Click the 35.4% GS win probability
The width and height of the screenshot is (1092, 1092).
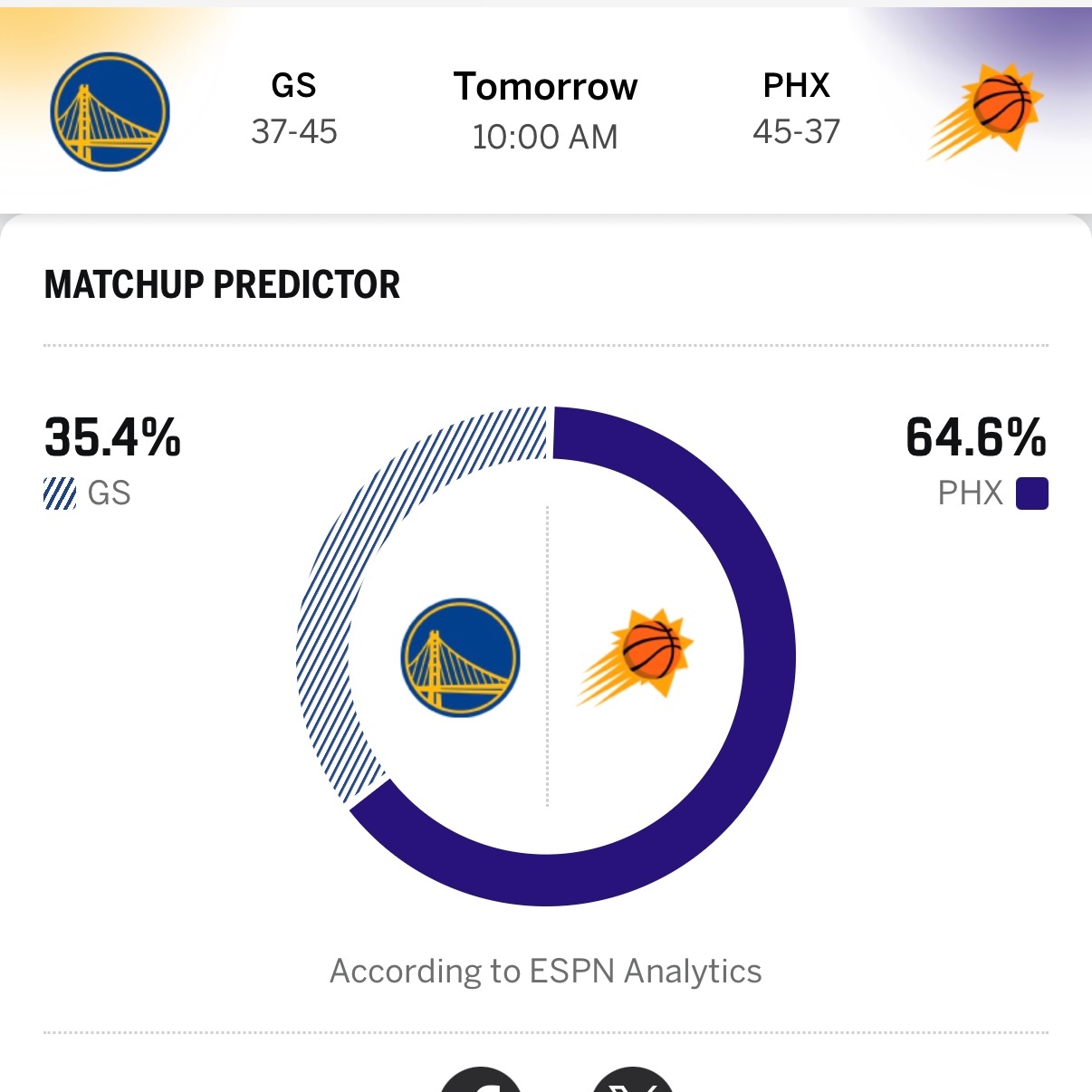112,437
